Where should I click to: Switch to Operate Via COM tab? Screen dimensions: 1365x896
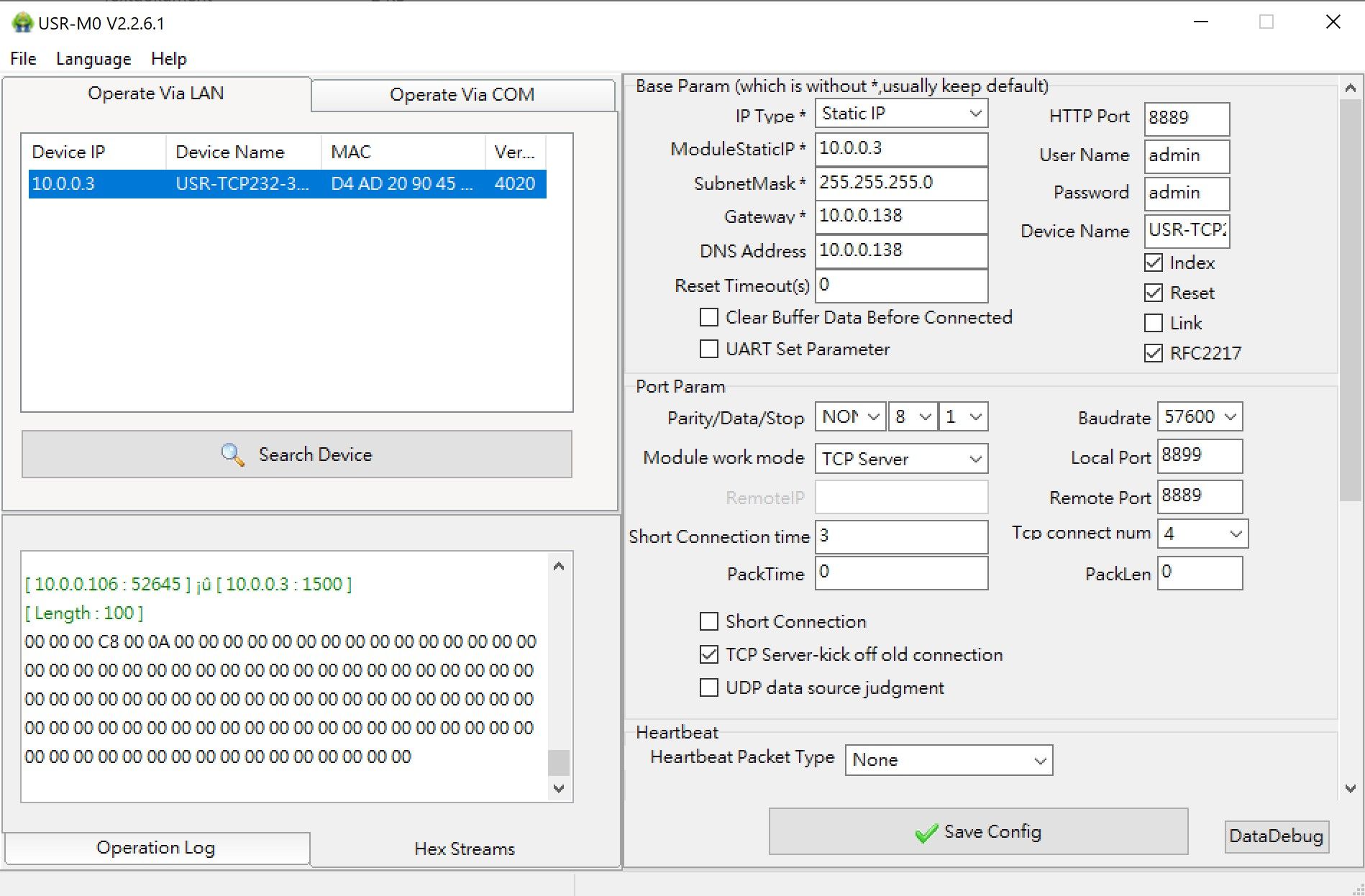point(462,95)
